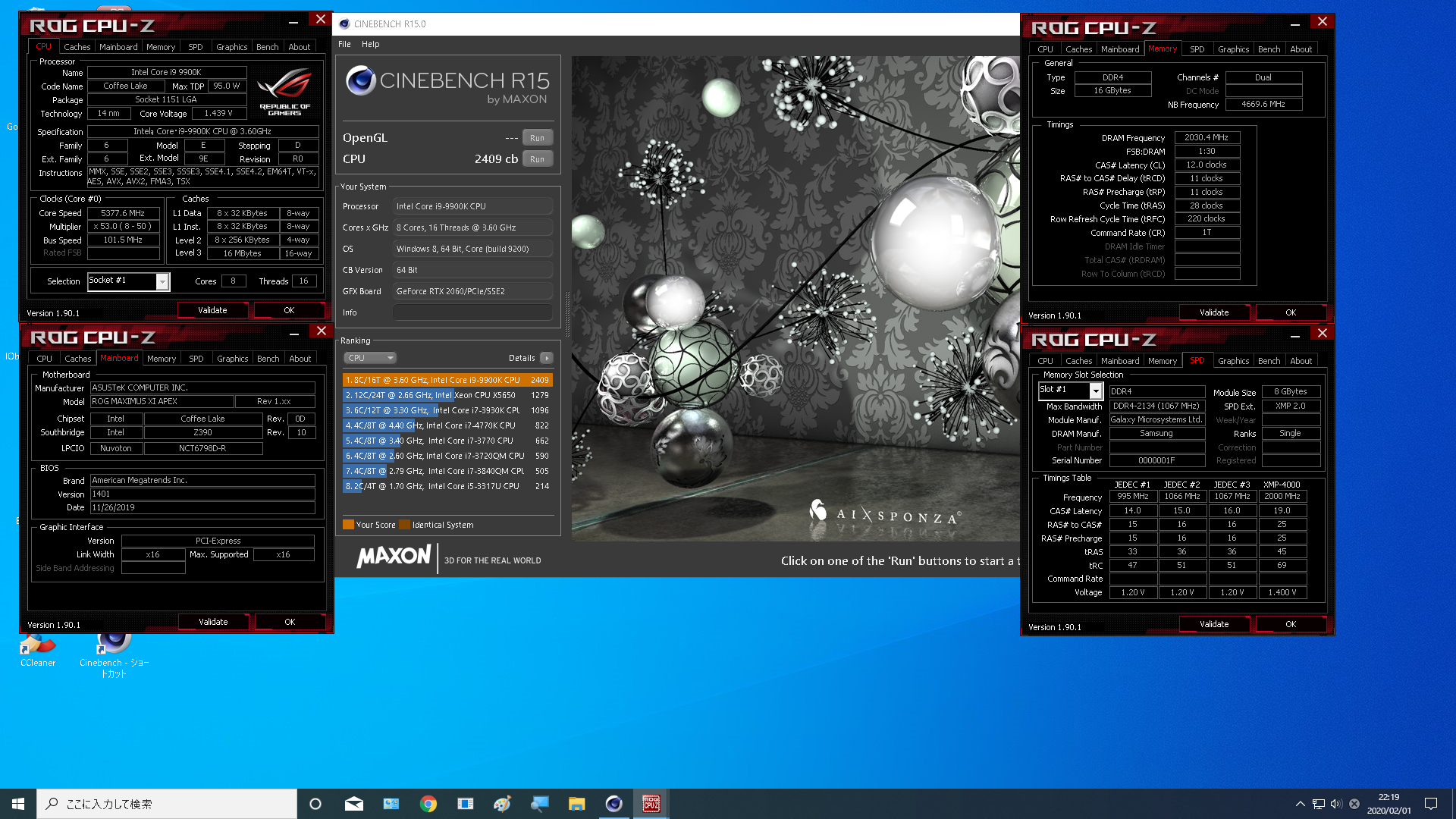Viewport: 1456px width, 819px height.
Task: Show hidden system tray icons
Action: [1301, 804]
